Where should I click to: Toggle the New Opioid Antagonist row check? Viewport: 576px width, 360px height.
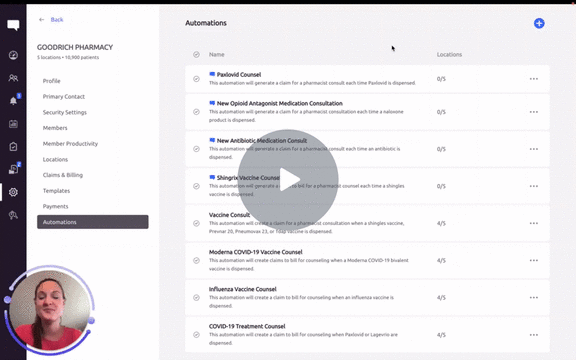click(197, 112)
